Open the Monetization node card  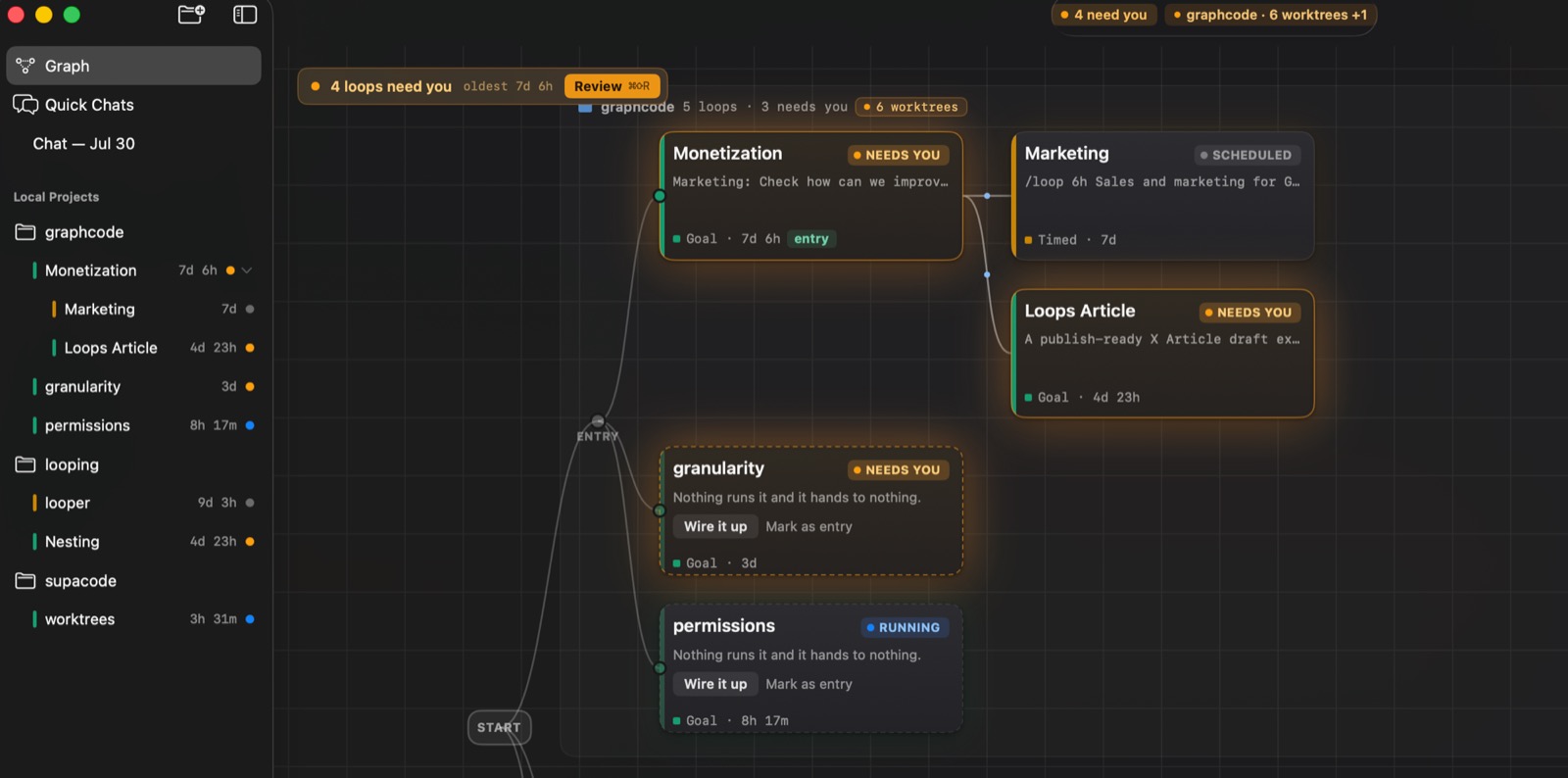(x=811, y=196)
